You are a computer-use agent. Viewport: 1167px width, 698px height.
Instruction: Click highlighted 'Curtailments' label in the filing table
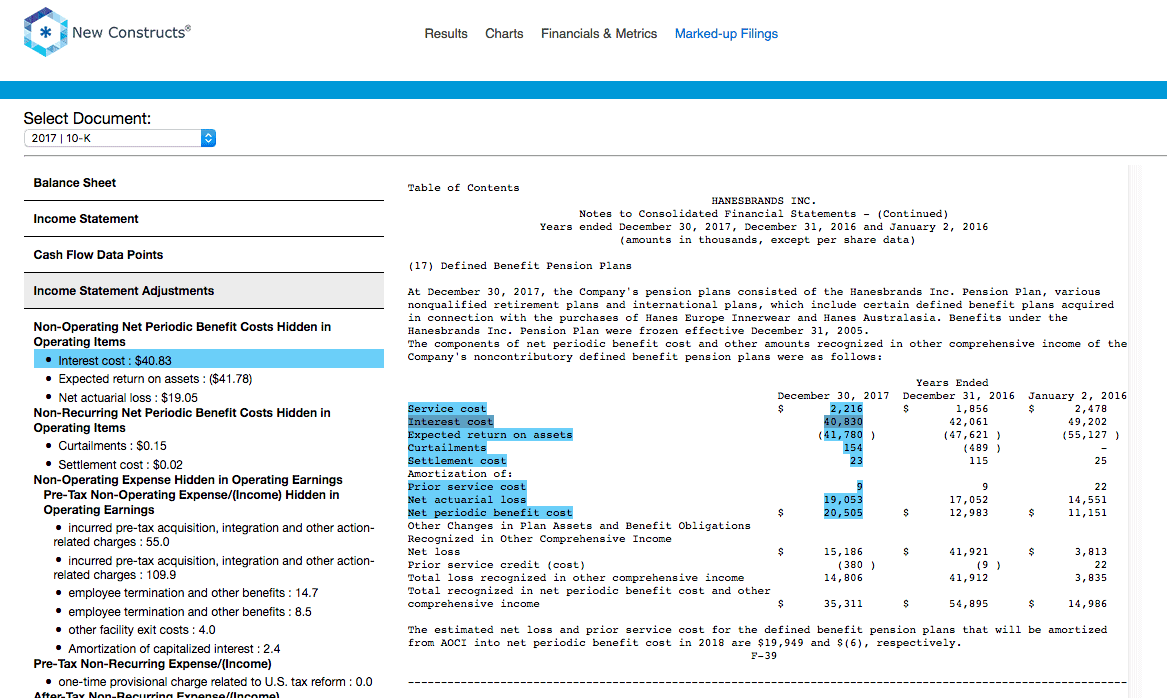point(447,448)
